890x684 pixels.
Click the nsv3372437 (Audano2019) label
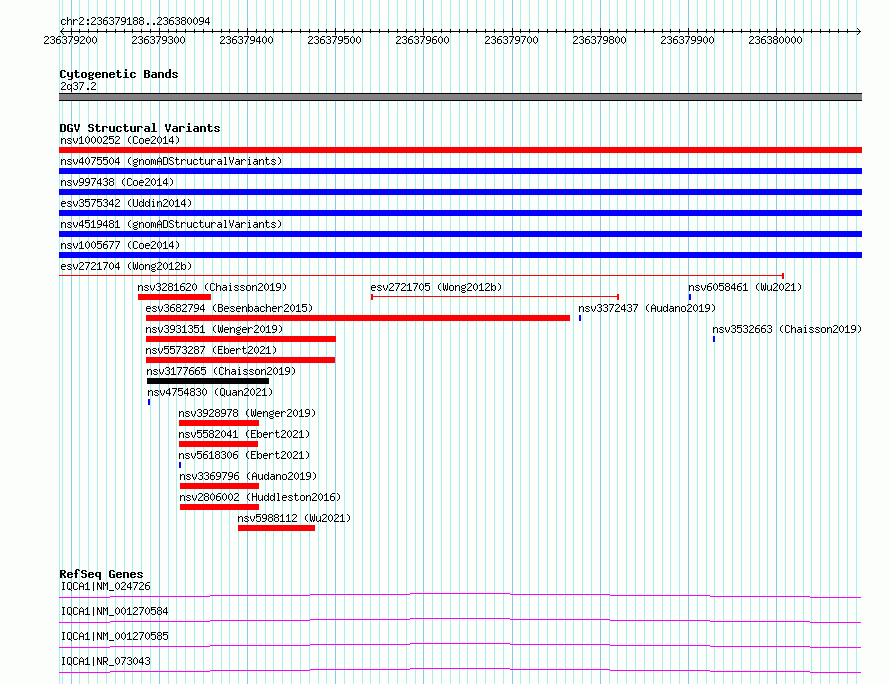tap(647, 308)
